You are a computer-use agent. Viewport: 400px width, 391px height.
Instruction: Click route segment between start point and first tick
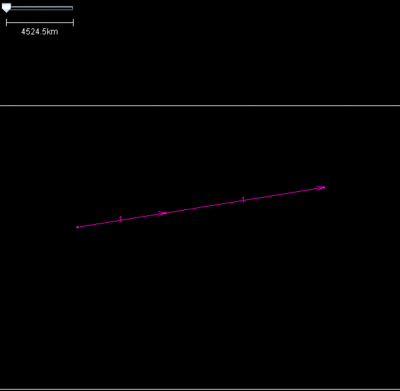tap(99, 223)
